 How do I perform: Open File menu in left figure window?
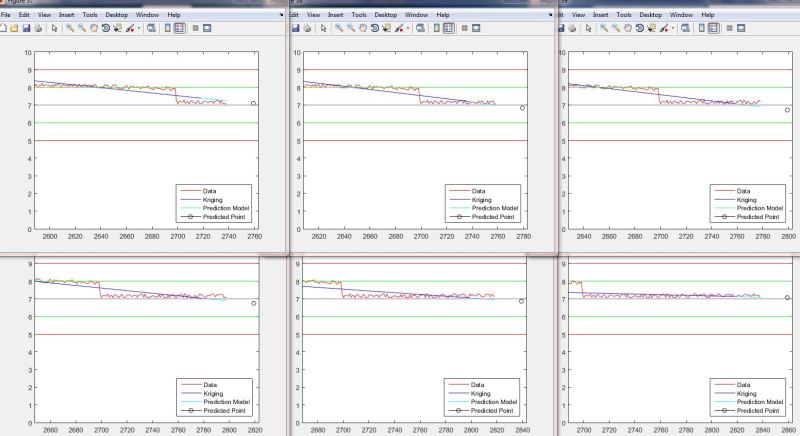6,15
